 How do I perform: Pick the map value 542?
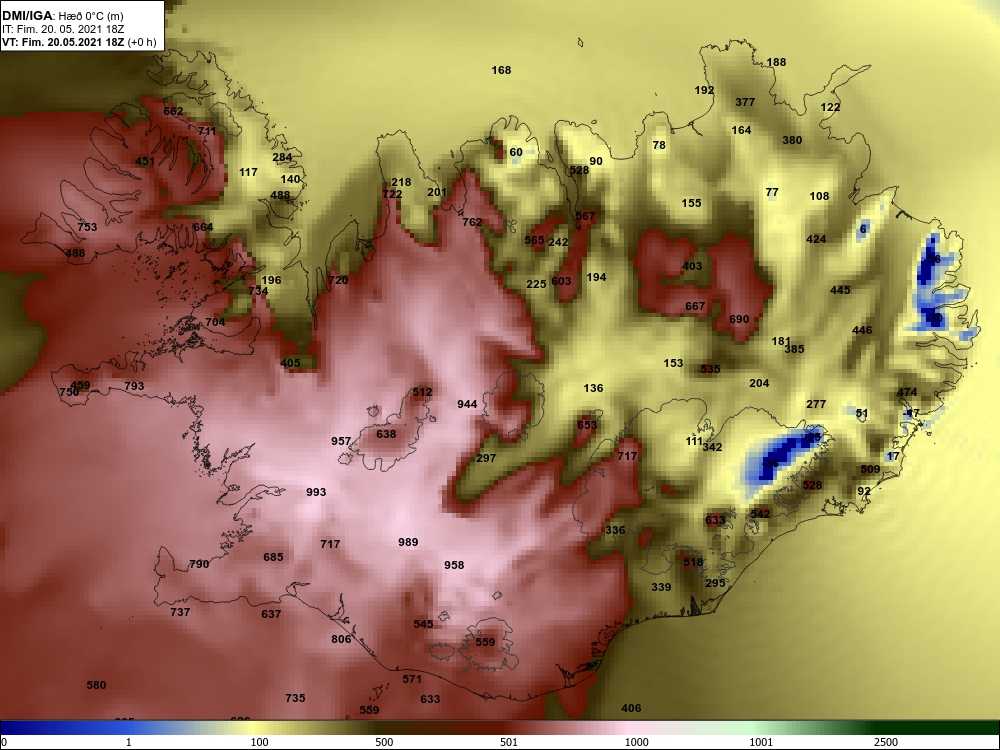coord(760,514)
